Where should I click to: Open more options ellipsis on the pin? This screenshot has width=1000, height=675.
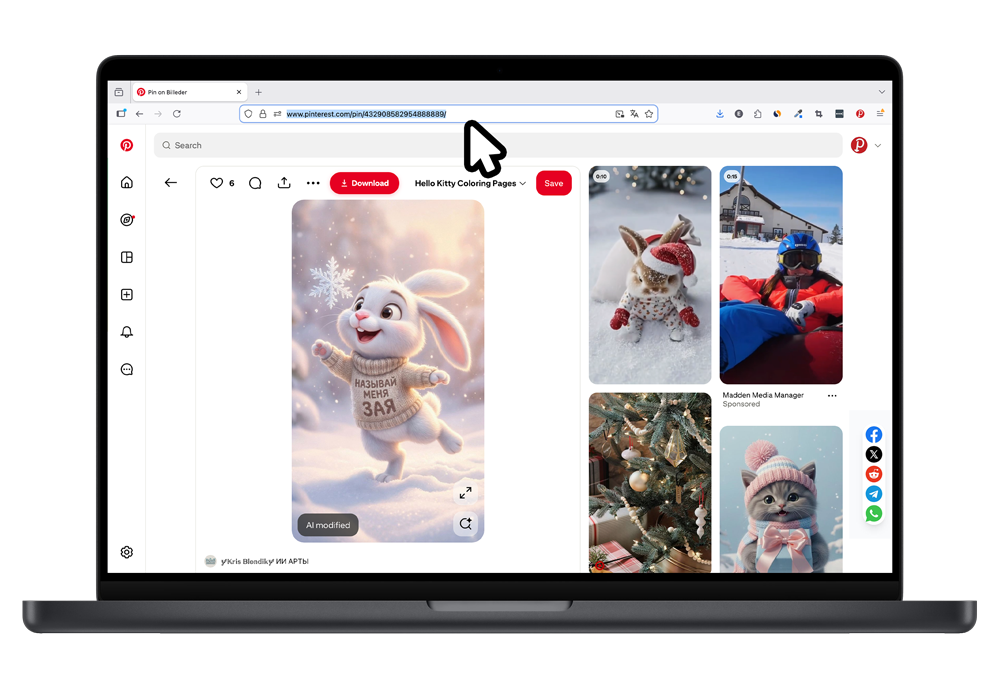click(313, 183)
